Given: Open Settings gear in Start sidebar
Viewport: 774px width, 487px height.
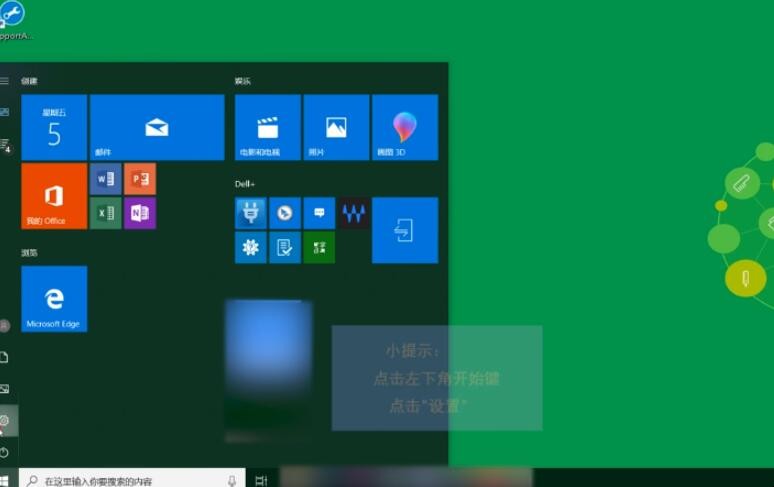Looking at the screenshot, I should coord(5,421).
